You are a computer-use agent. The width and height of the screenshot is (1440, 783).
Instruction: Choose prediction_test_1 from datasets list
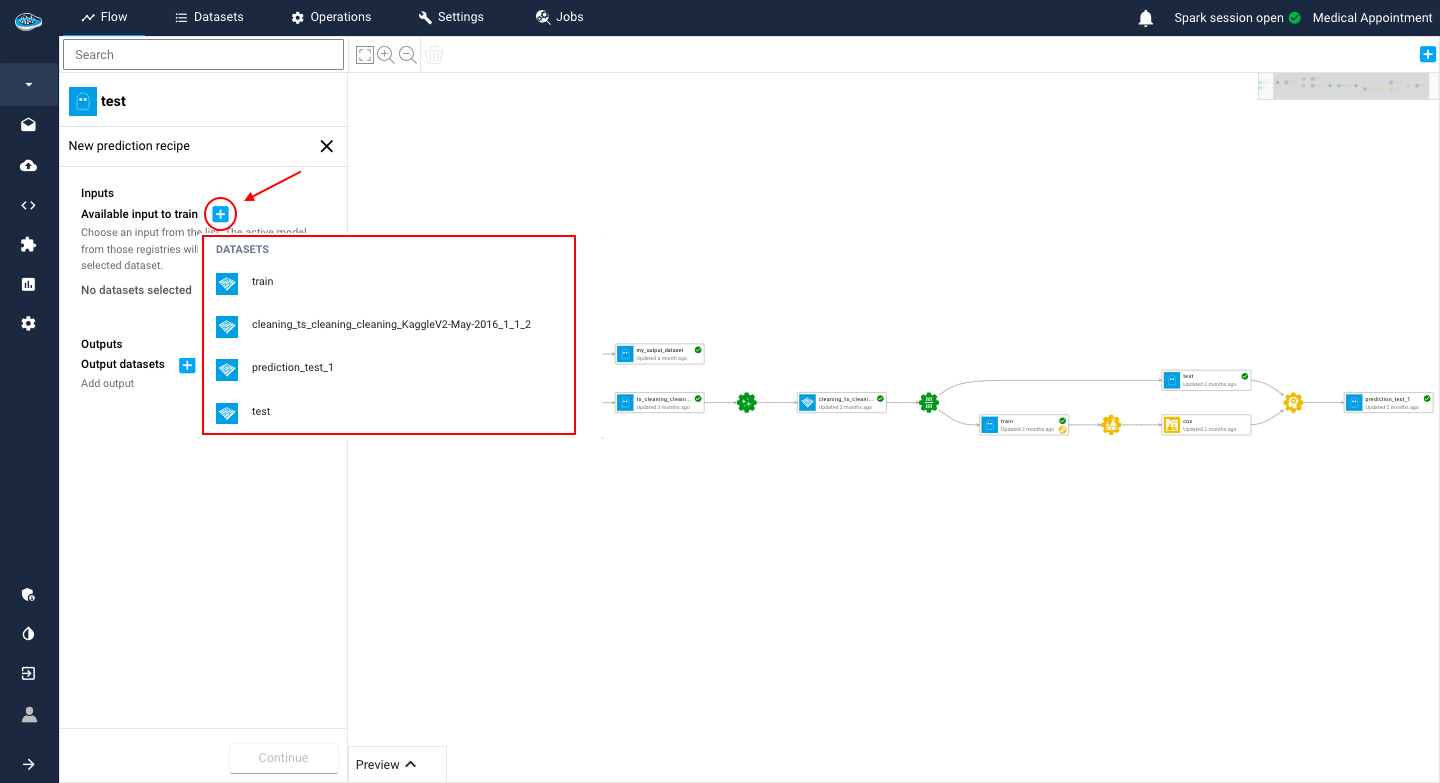click(292, 368)
